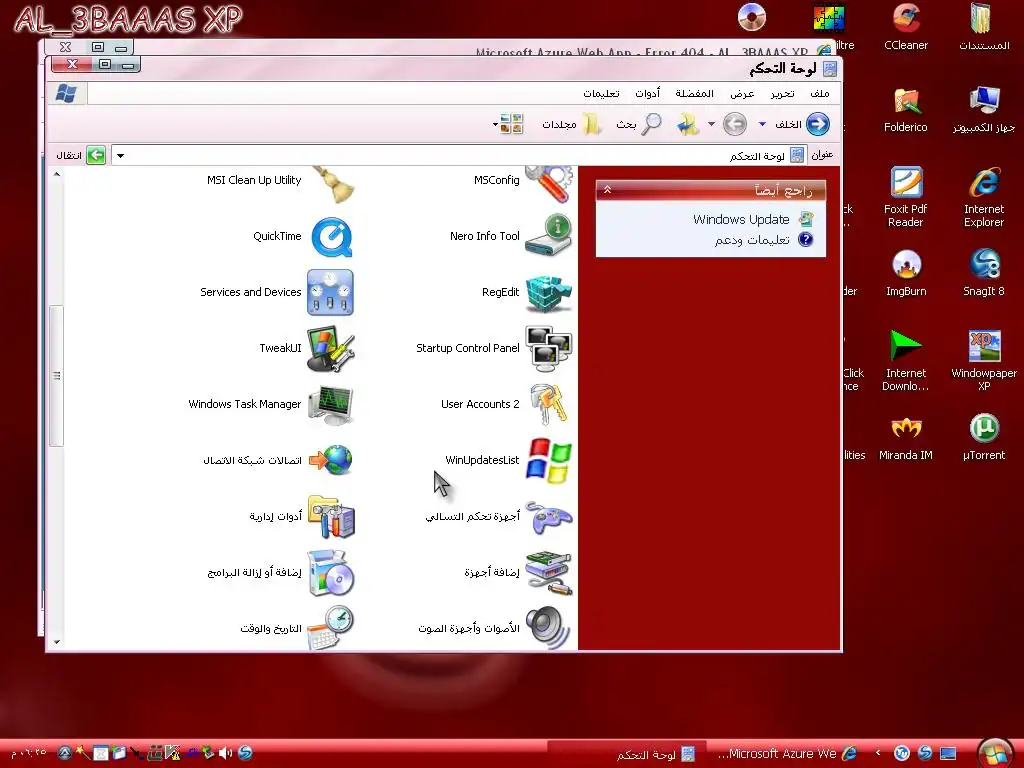The height and width of the screenshot is (768, 1024).
Task: Open Help and Support link (تعليمات ودعم)
Action: coord(752,240)
